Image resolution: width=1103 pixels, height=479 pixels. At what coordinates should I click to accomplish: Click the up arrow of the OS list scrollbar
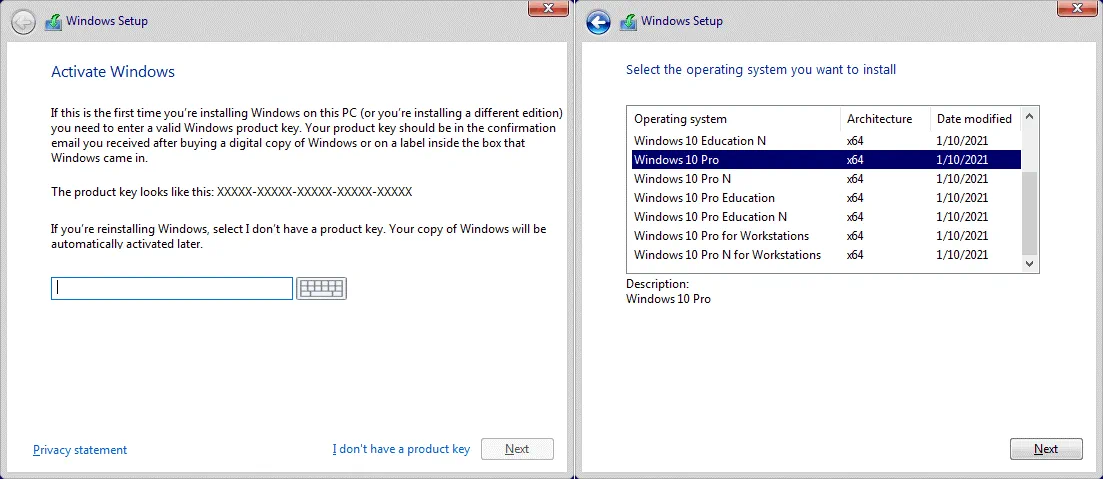[x=1029, y=117]
